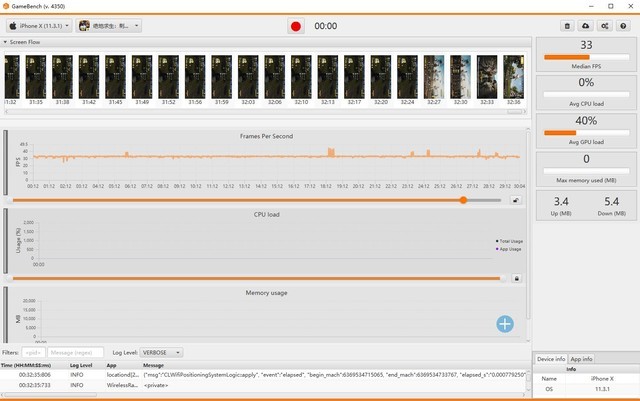Click the Message regex filter field

(x=76, y=353)
